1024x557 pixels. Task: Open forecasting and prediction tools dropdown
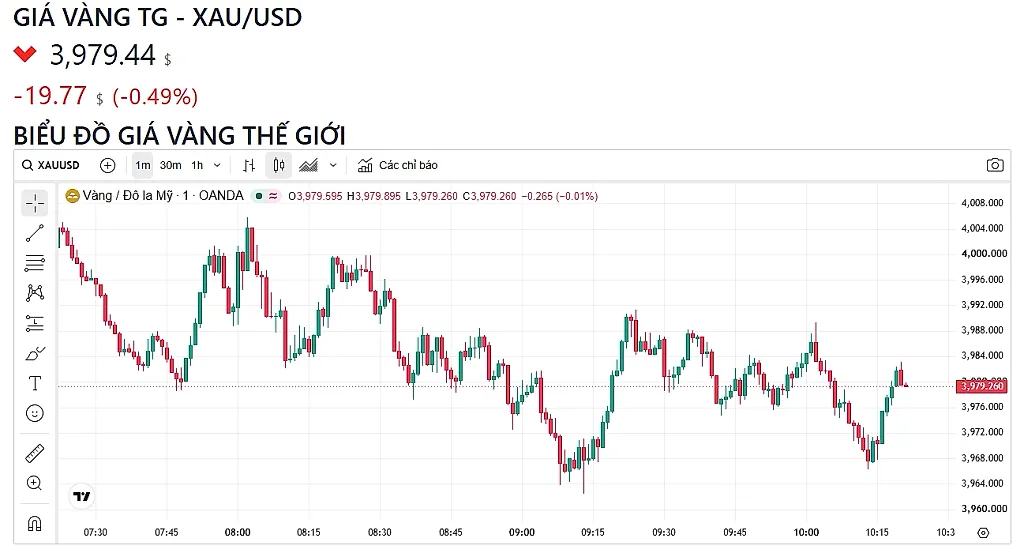coord(35,323)
